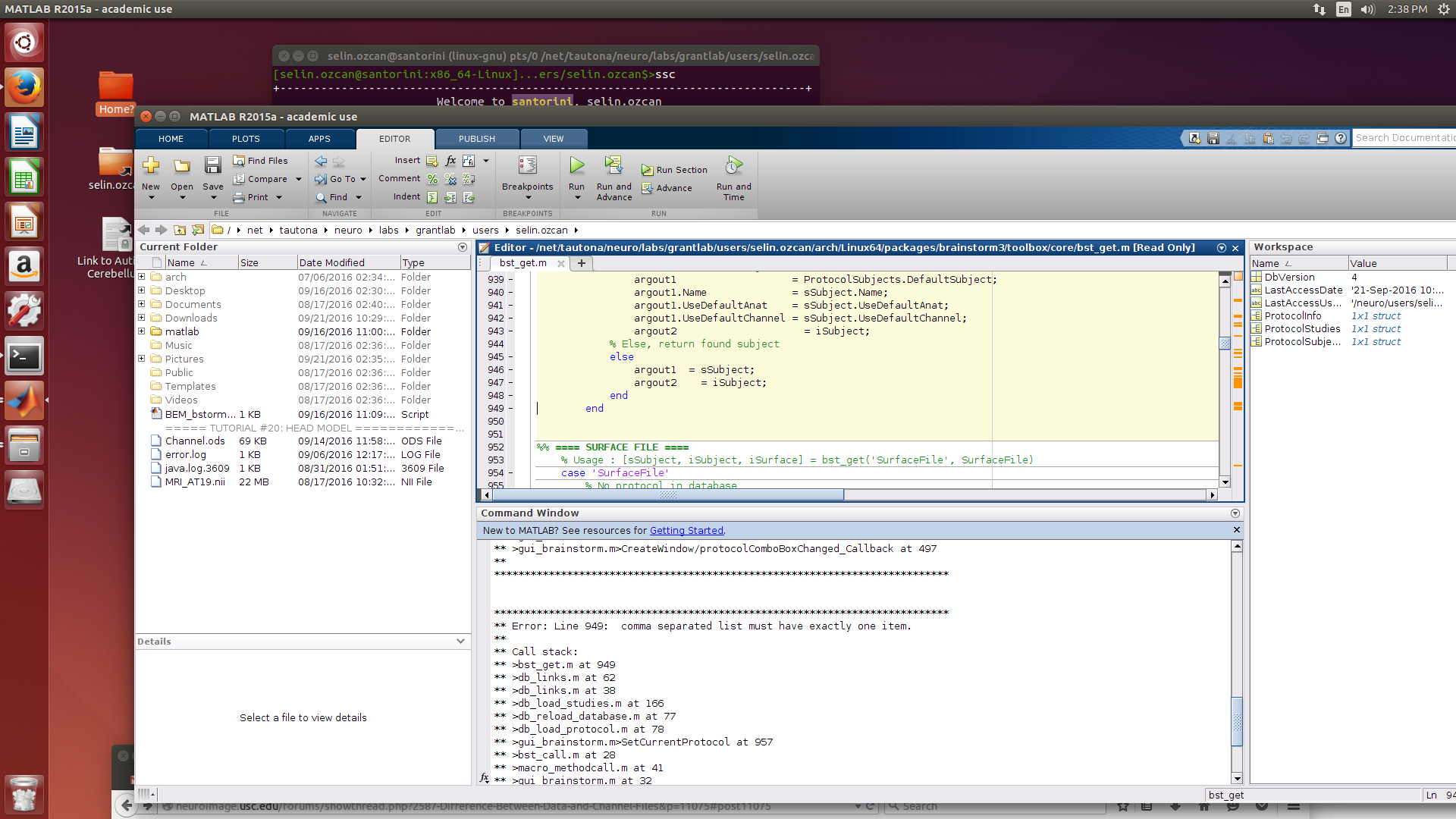
Task: Expand the matlab folder tree node
Action: tap(141, 331)
